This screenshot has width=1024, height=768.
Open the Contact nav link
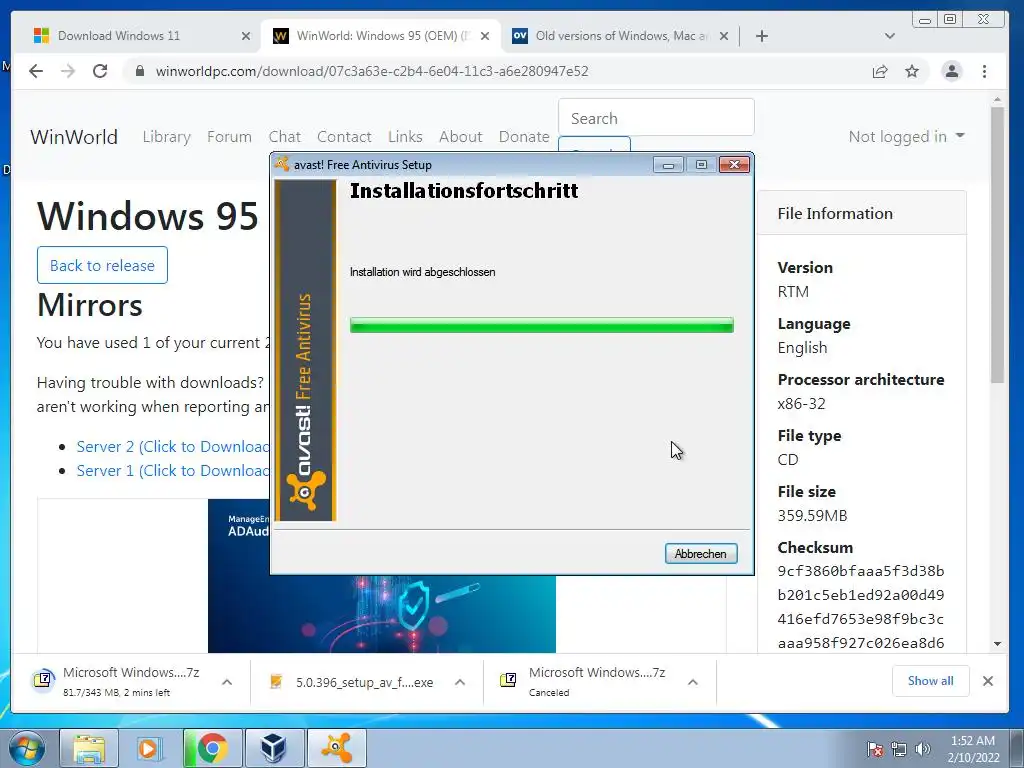[x=344, y=136]
